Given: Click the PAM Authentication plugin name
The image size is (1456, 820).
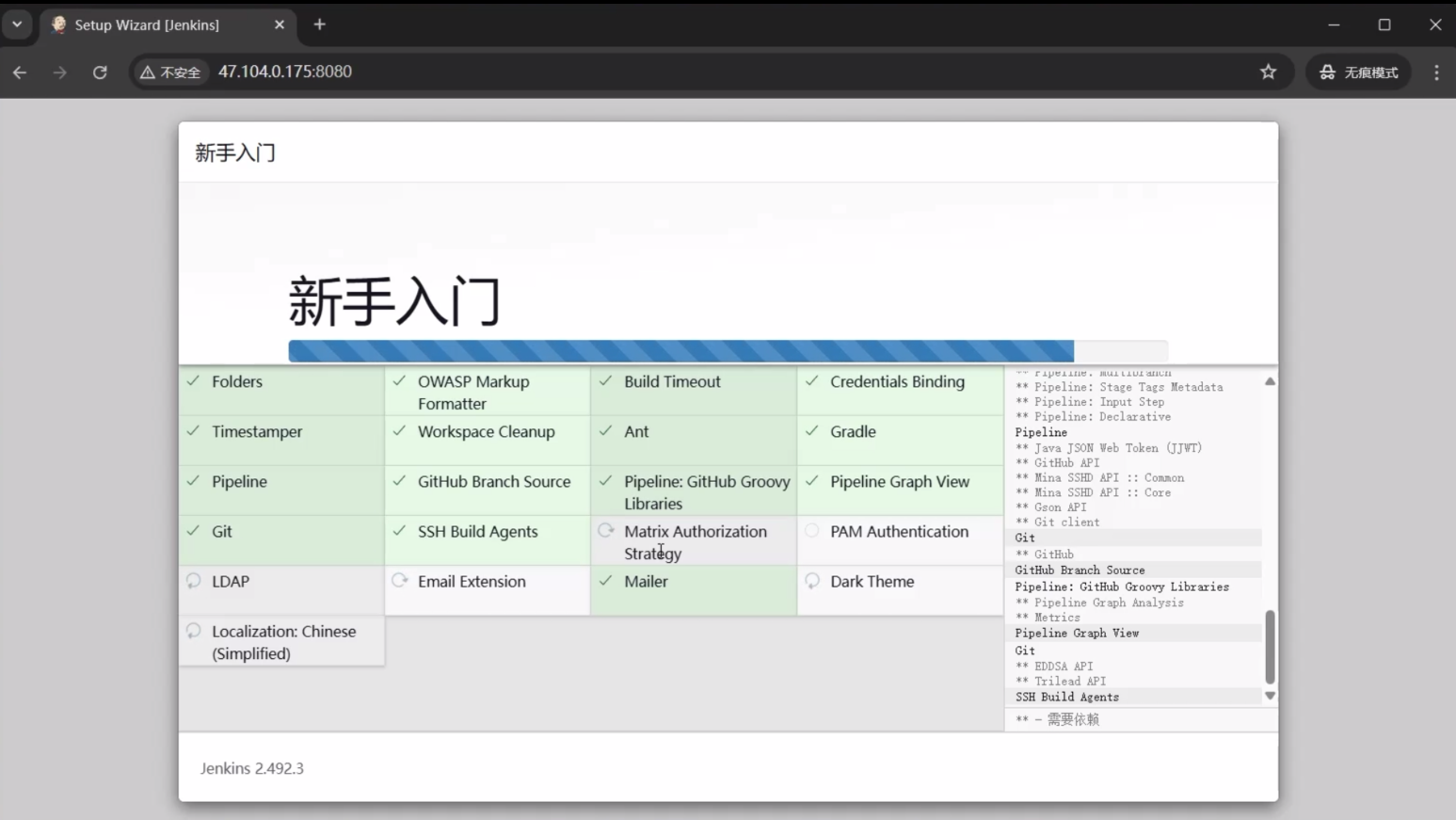Looking at the screenshot, I should click(x=899, y=531).
